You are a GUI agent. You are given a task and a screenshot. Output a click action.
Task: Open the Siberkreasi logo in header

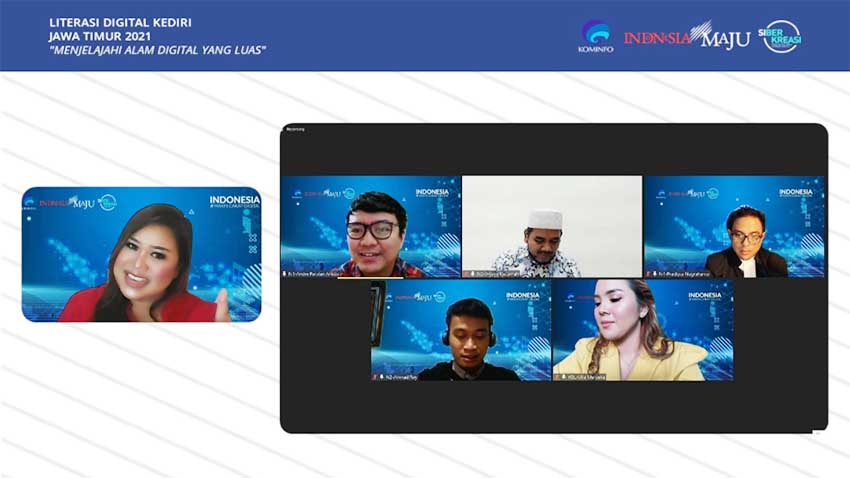tap(782, 36)
